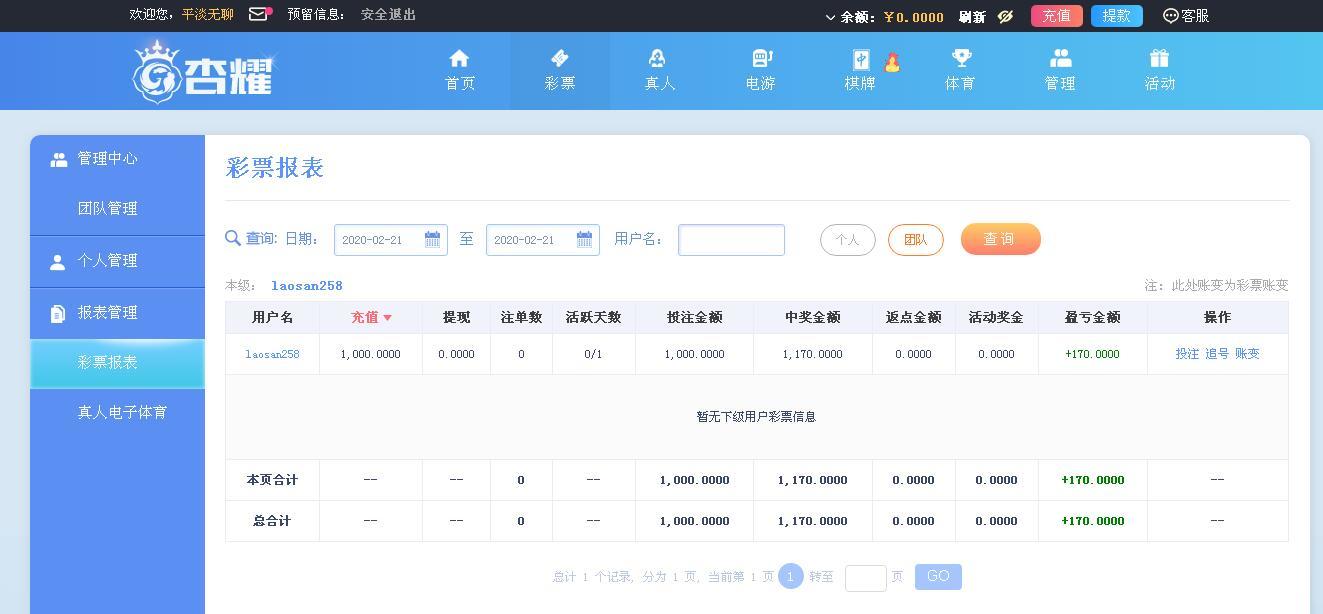1323x614 pixels.
Task: Open the 电游 slot games icon
Action: tap(762, 58)
